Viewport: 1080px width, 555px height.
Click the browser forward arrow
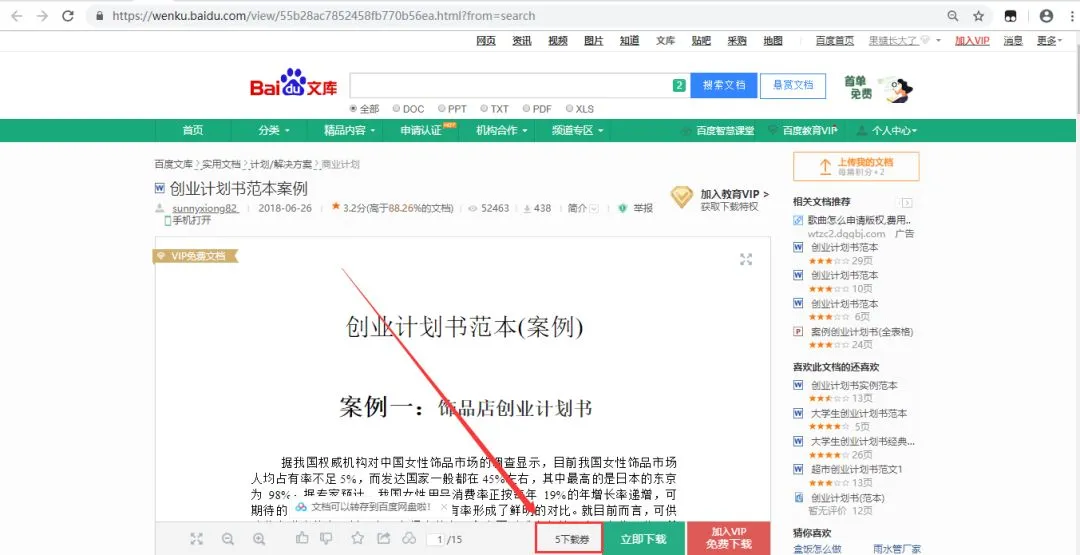pos(42,15)
